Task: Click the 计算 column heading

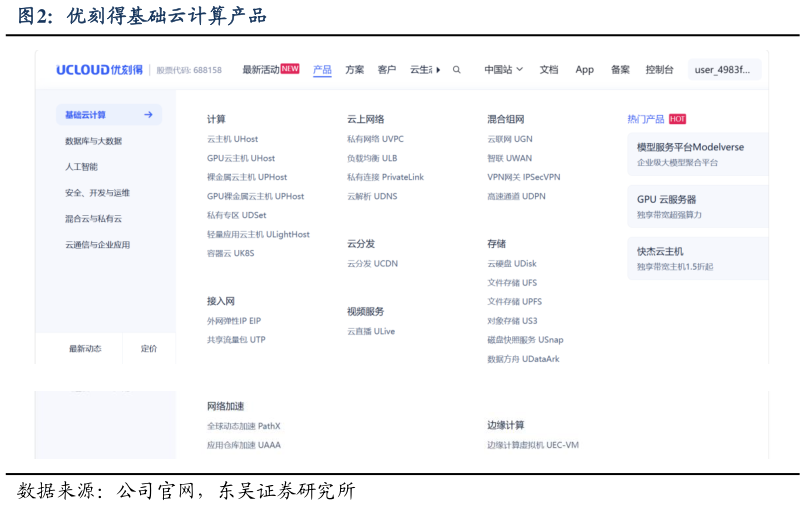Action: click(216, 119)
